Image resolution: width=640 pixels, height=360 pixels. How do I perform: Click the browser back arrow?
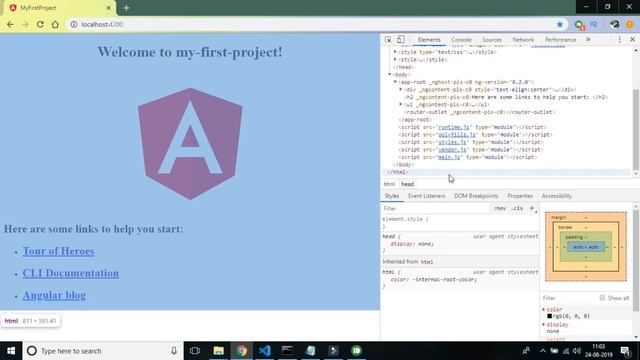tap(10, 24)
